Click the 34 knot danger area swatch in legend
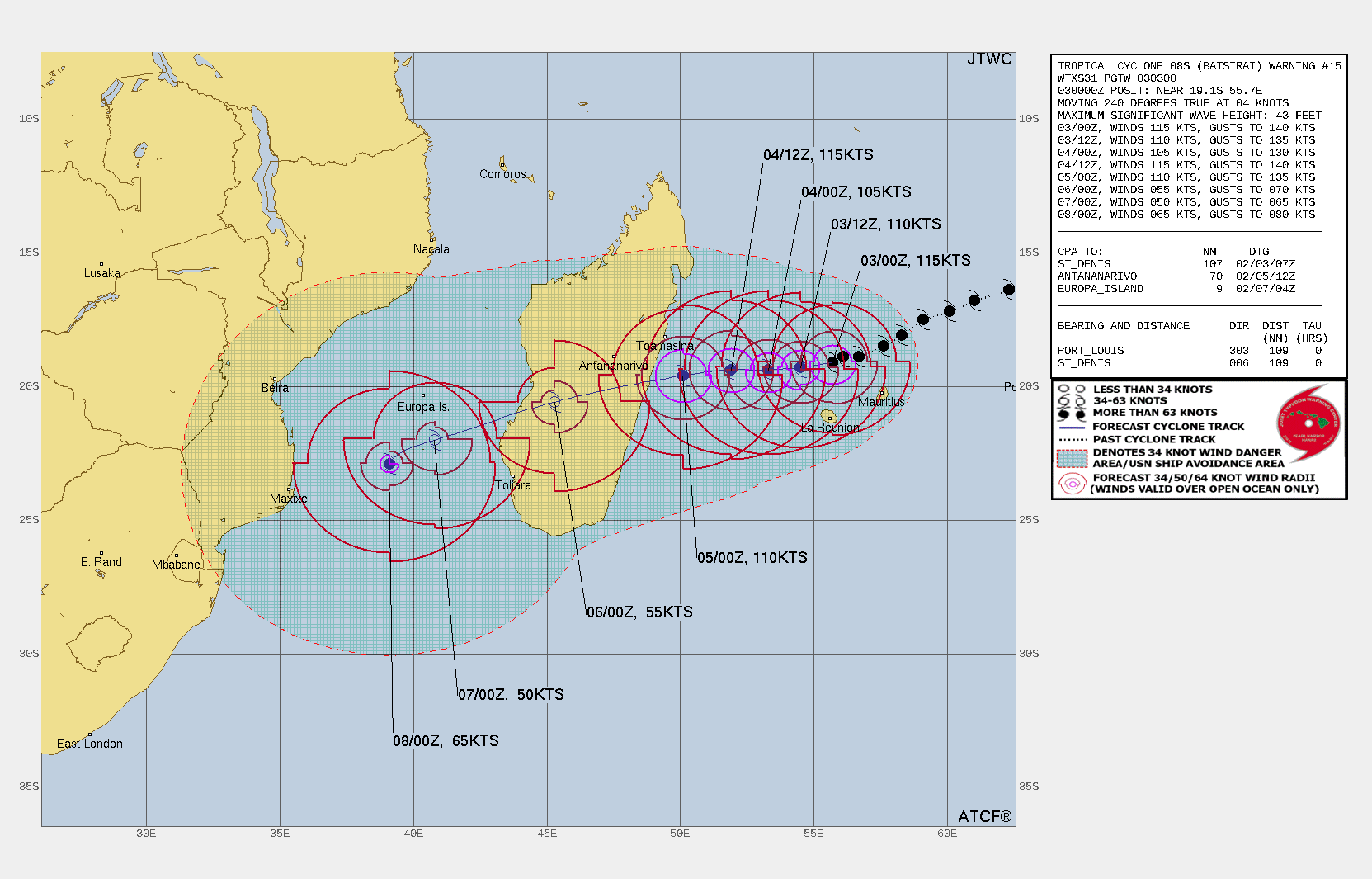This screenshot has width=1372, height=879. (x=1073, y=458)
